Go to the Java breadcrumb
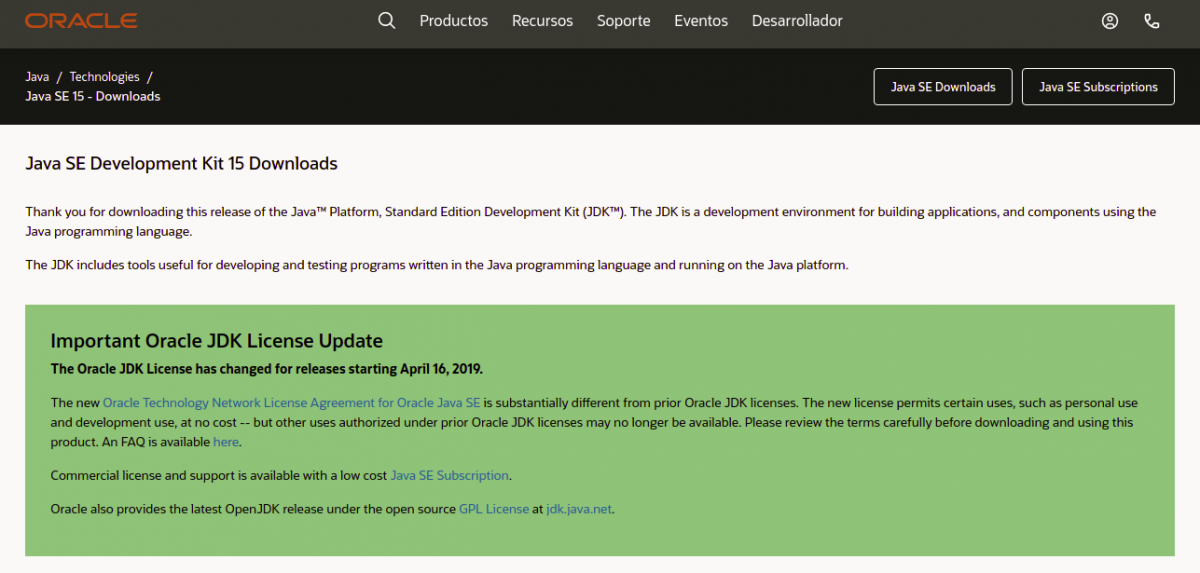1200x573 pixels. pos(37,77)
